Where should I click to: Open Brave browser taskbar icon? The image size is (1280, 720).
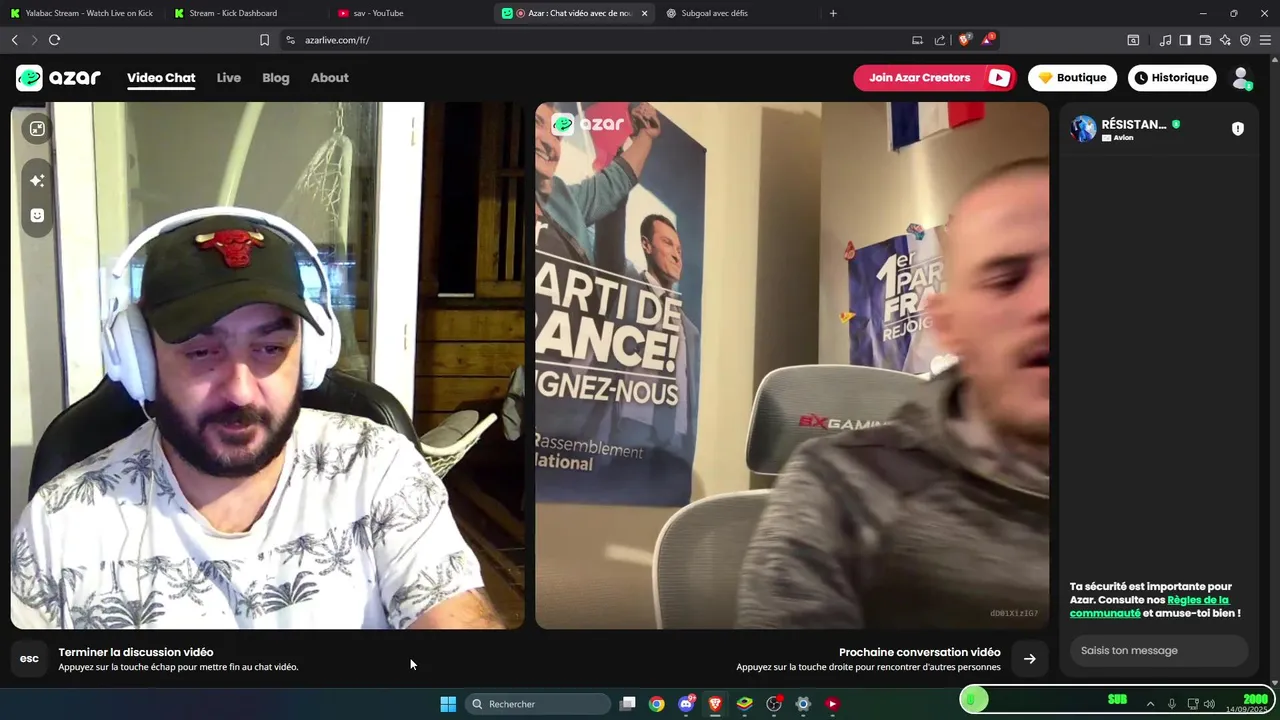(715, 704)
